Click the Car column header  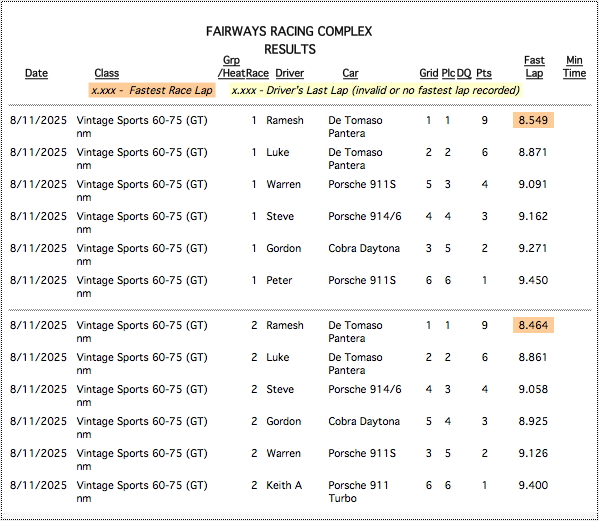point(350,73)
